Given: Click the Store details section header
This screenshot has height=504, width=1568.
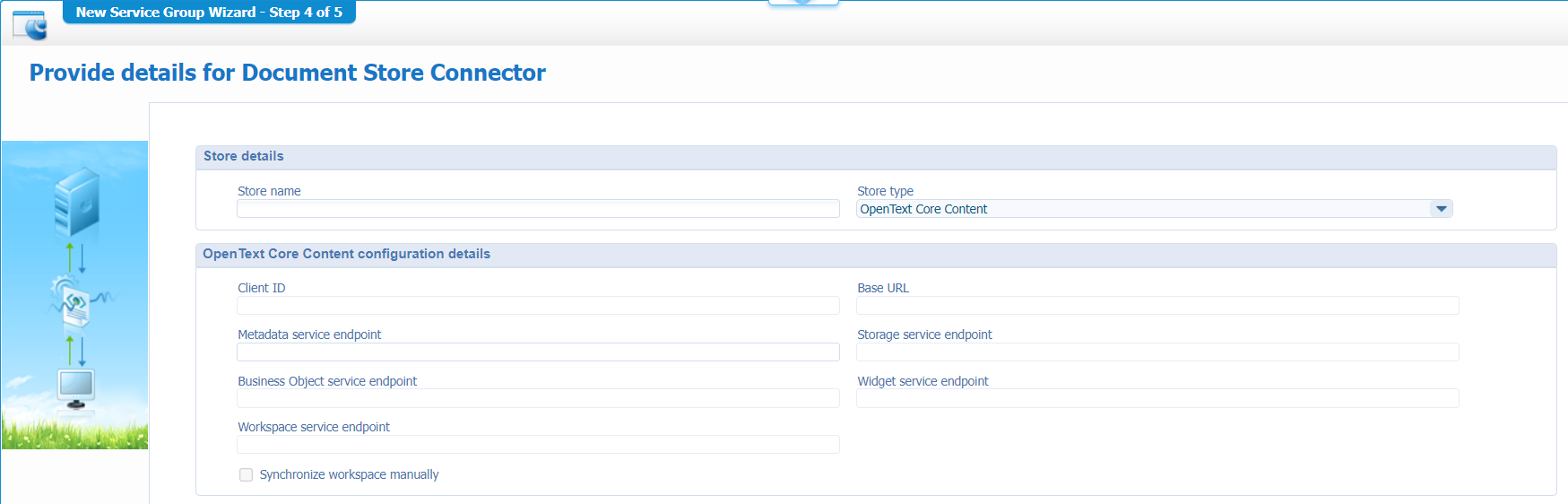Looking at the screenshot, I should [244, 156].
